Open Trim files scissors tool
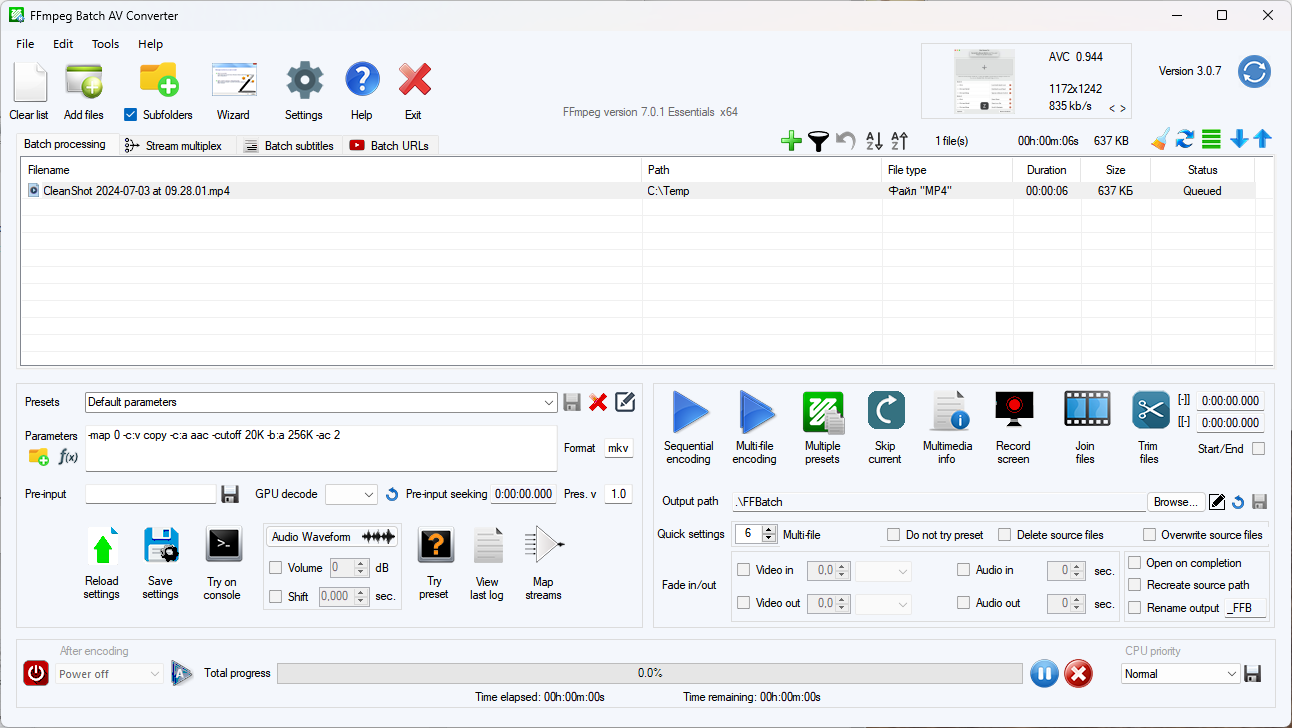Screen dimensions: 1292x728 tap(1150, 410)
